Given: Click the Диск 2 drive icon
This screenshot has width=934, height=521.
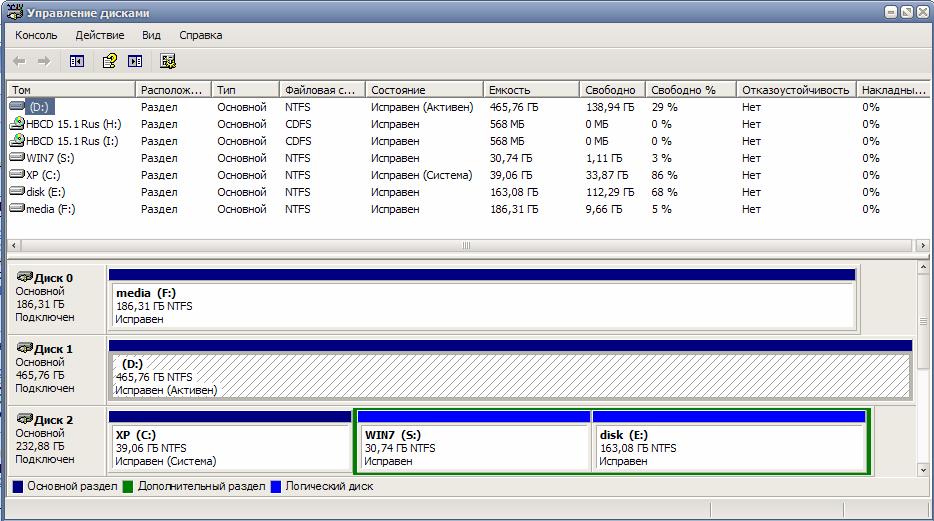Looking at the screenshot, I should point(24,419).
